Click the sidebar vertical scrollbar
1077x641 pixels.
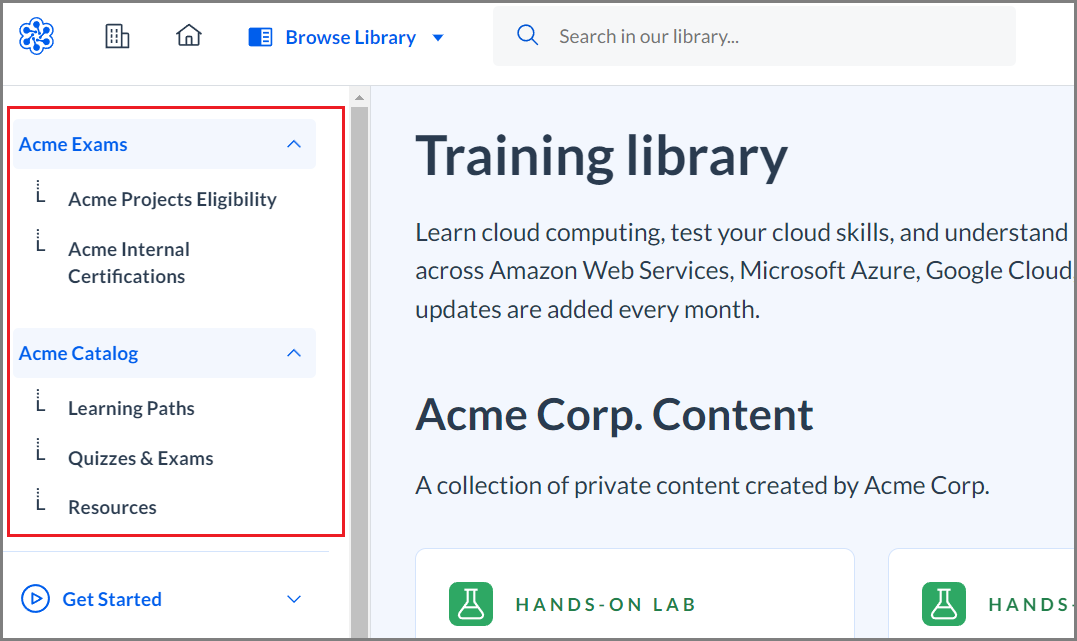359,360
